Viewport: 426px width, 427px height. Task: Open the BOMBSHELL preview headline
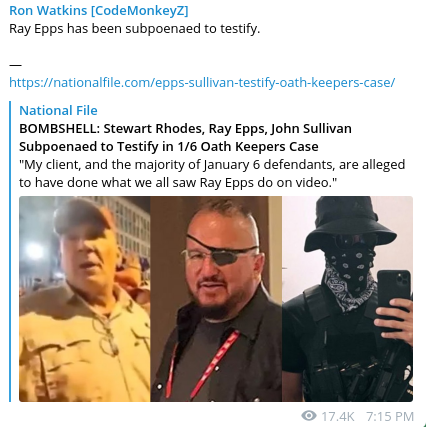(185, 137)
